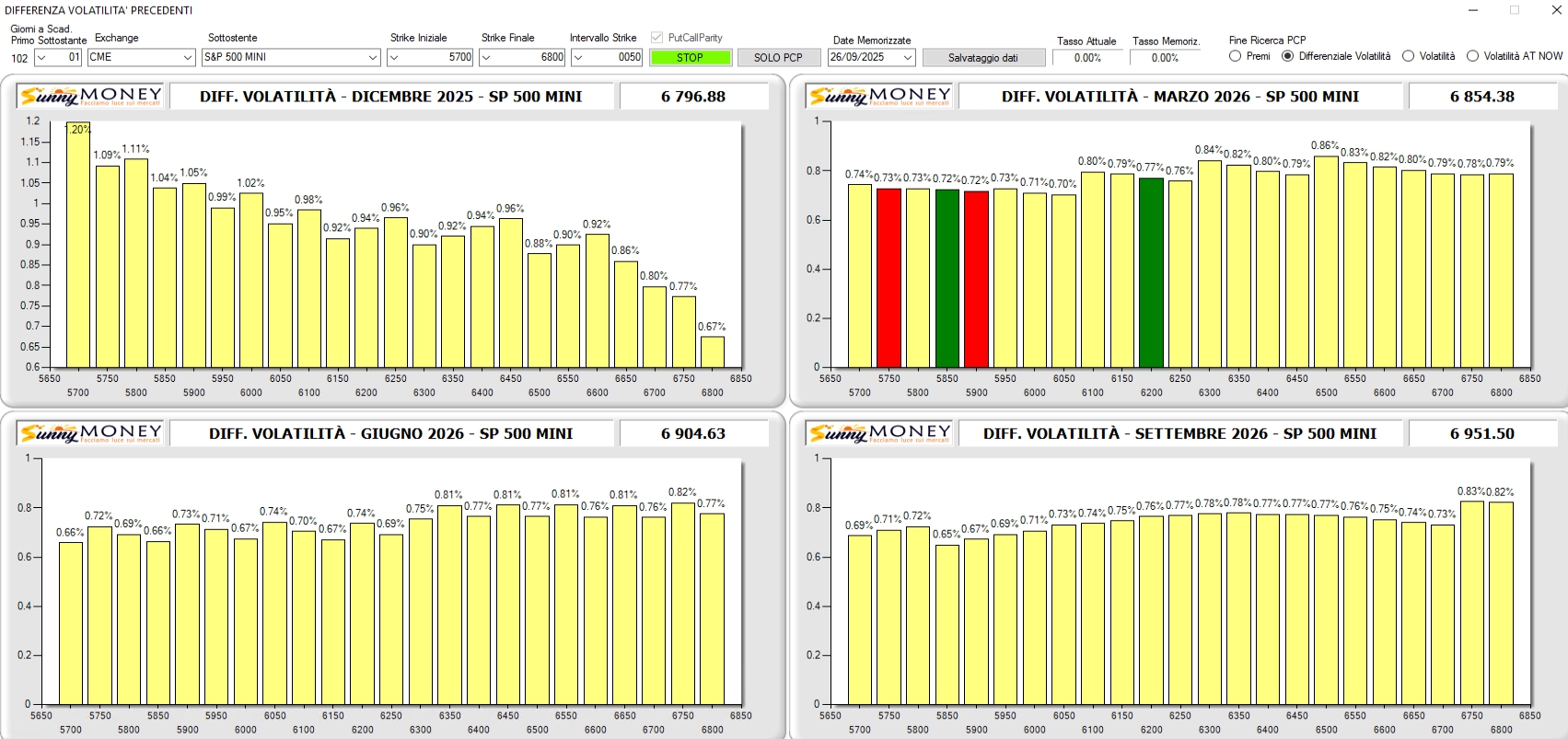This screenshot has width=1568, height=739.
Task: Open the Intervallo Strike 0050 dropdown
Action: click(578, 57)
